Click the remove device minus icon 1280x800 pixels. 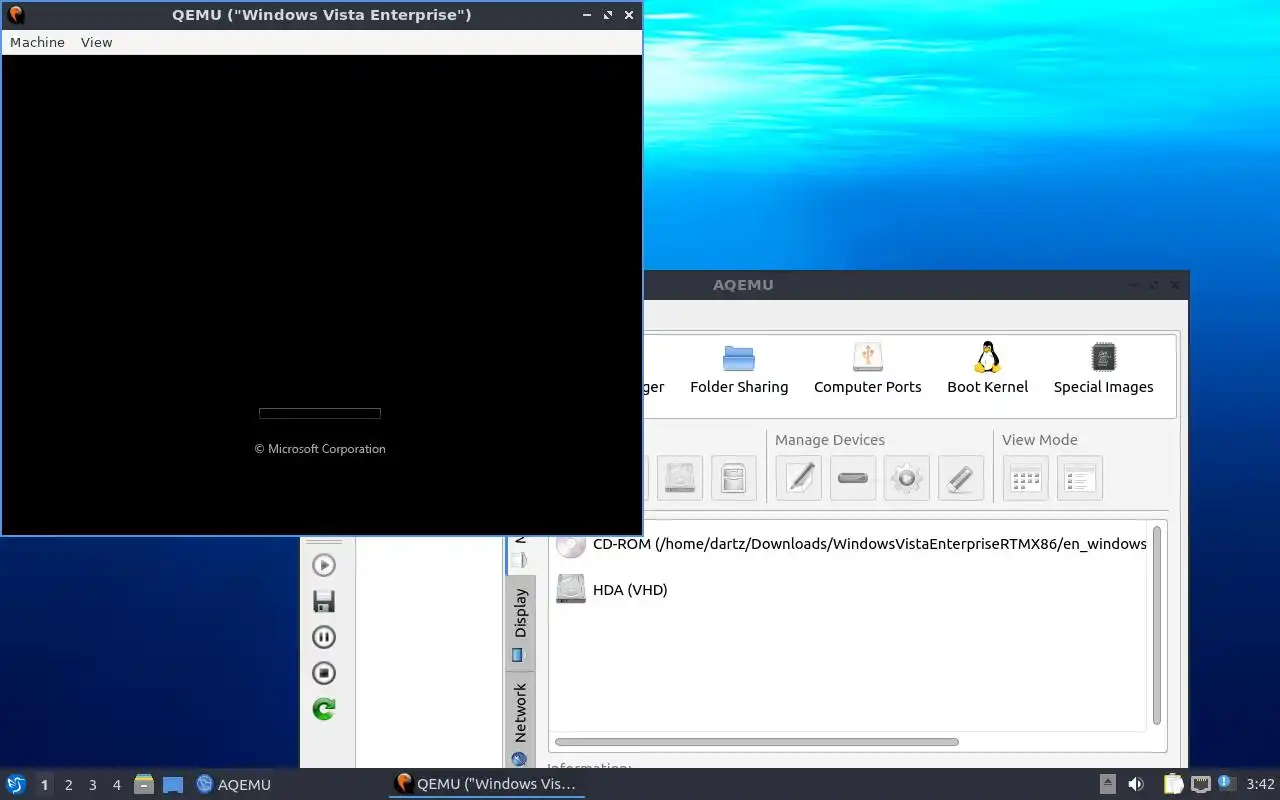pos(853,478)
